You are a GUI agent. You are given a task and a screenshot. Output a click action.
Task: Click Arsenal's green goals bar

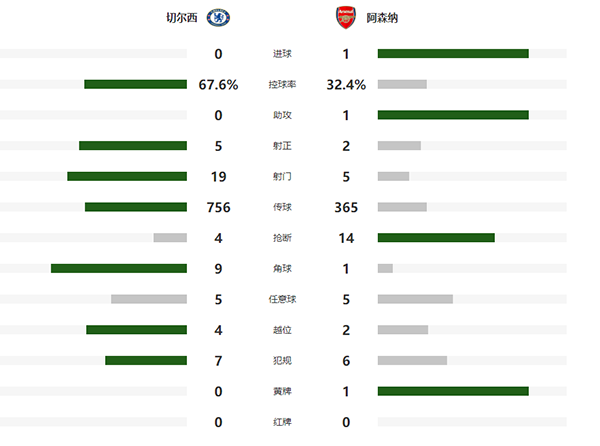point(453,54)
